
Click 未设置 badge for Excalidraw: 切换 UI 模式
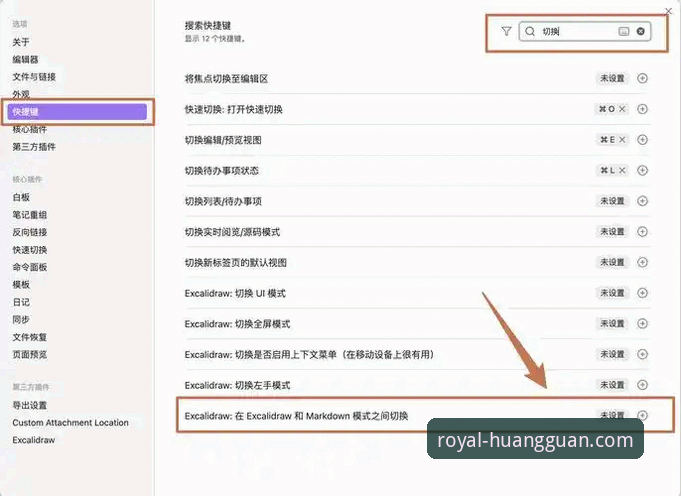point(612,293)
